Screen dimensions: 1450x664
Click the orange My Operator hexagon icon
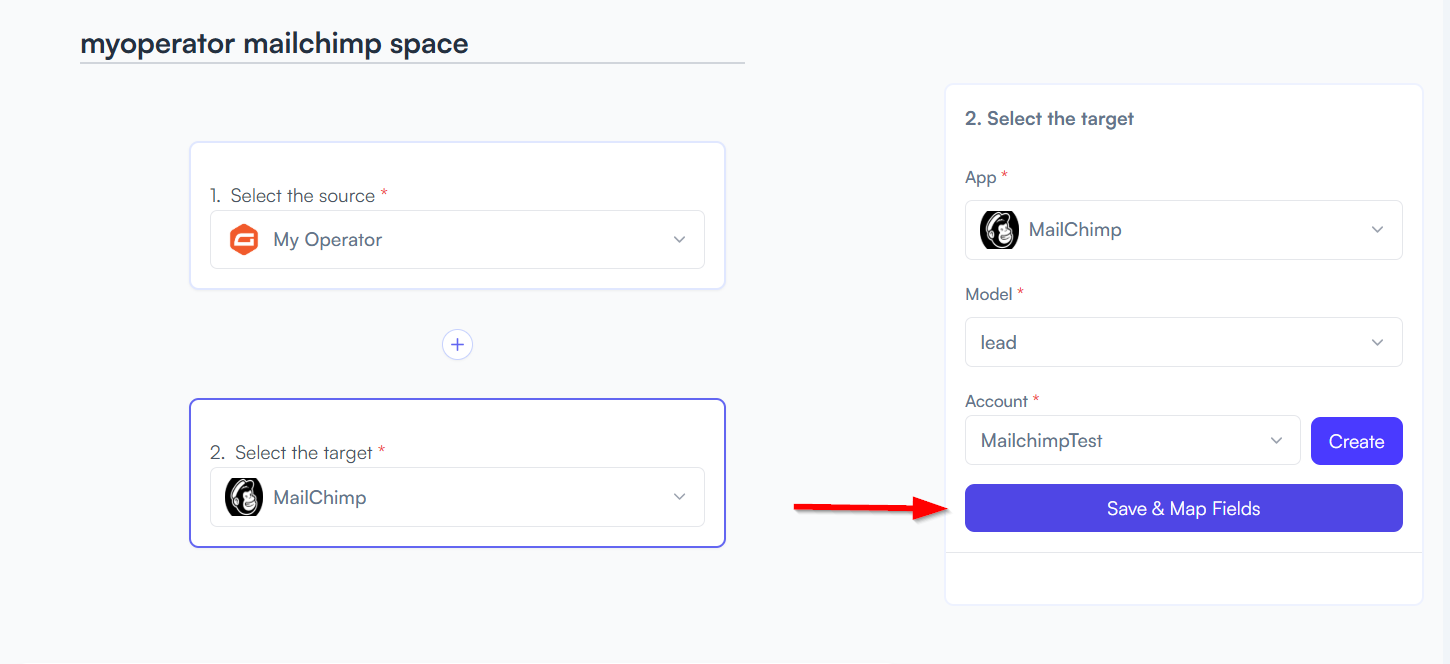click(244, 240)
